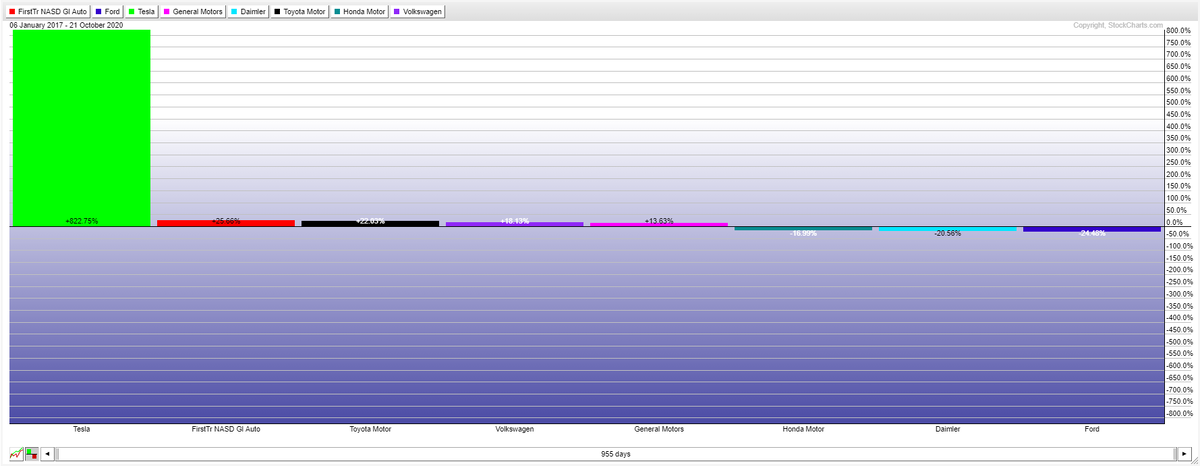Click the magenta General Motors bar
Screen dimensions: 1200x466
coord(658,225)
